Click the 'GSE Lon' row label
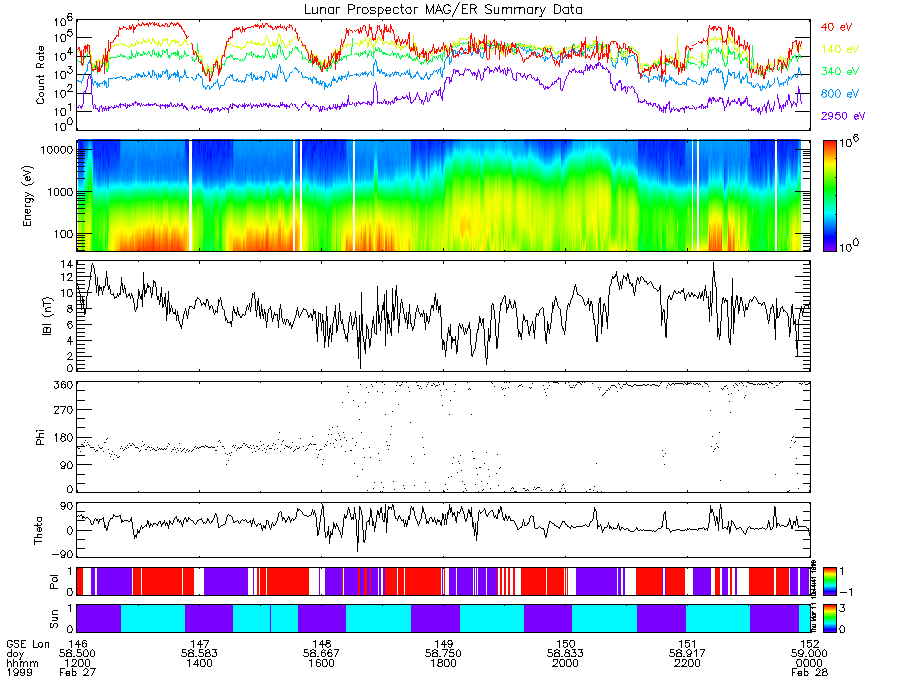The width and height of the screenshot is (900, 700). click(28, 644)
